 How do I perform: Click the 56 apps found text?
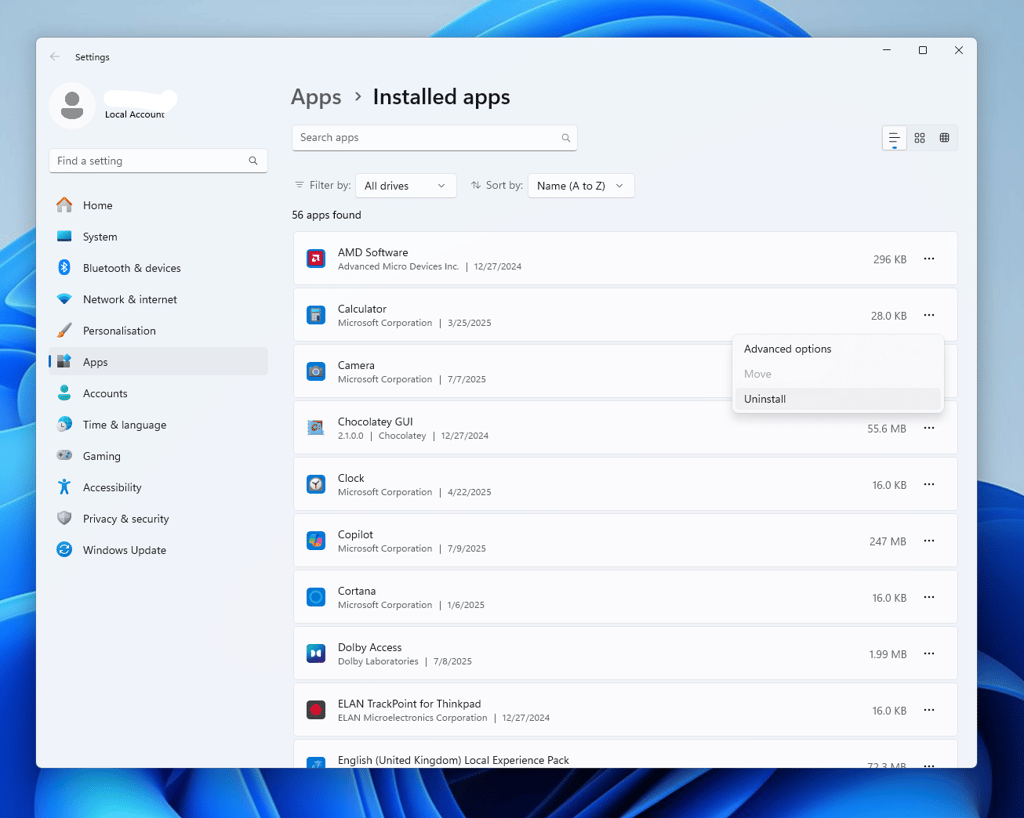pyautogui.click(x=327, y=215)
